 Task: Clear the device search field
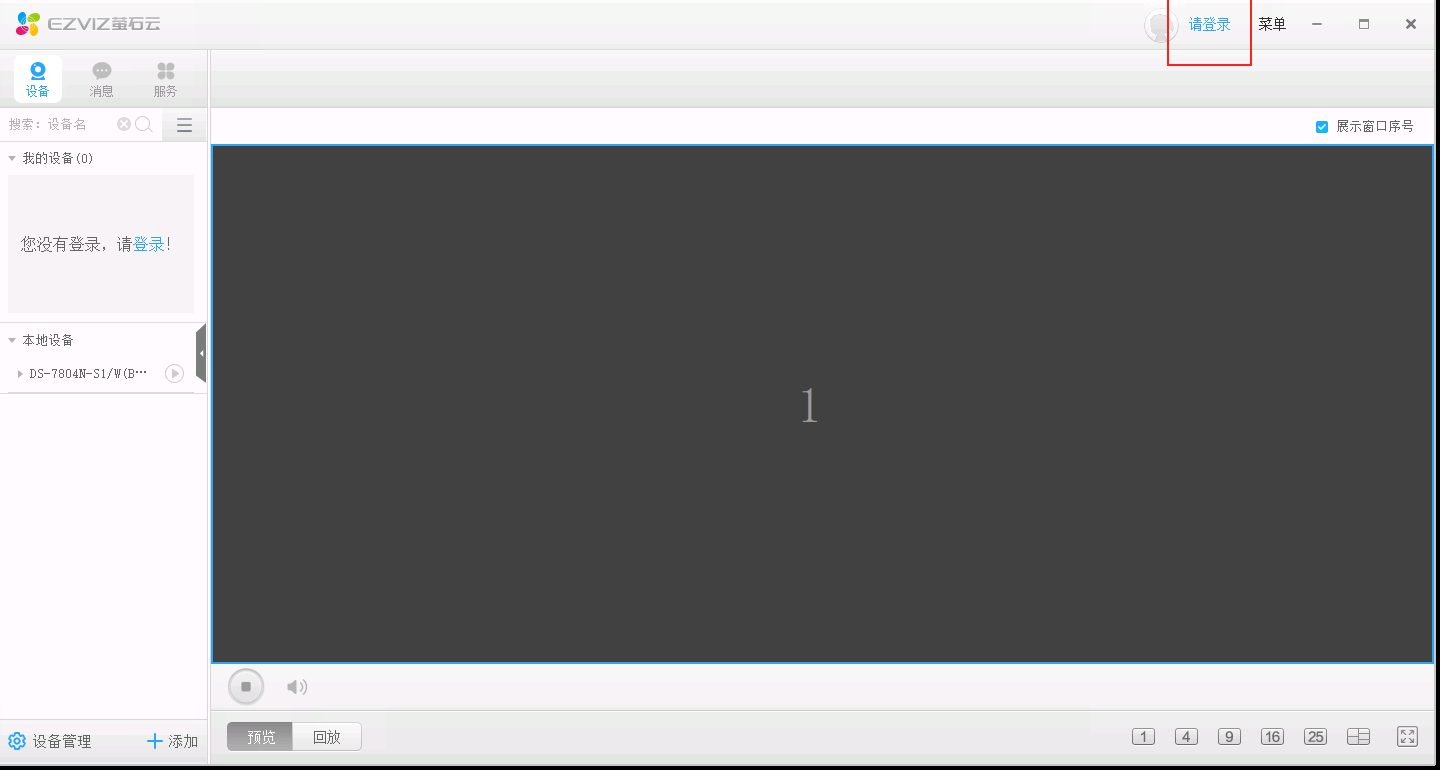124,124
